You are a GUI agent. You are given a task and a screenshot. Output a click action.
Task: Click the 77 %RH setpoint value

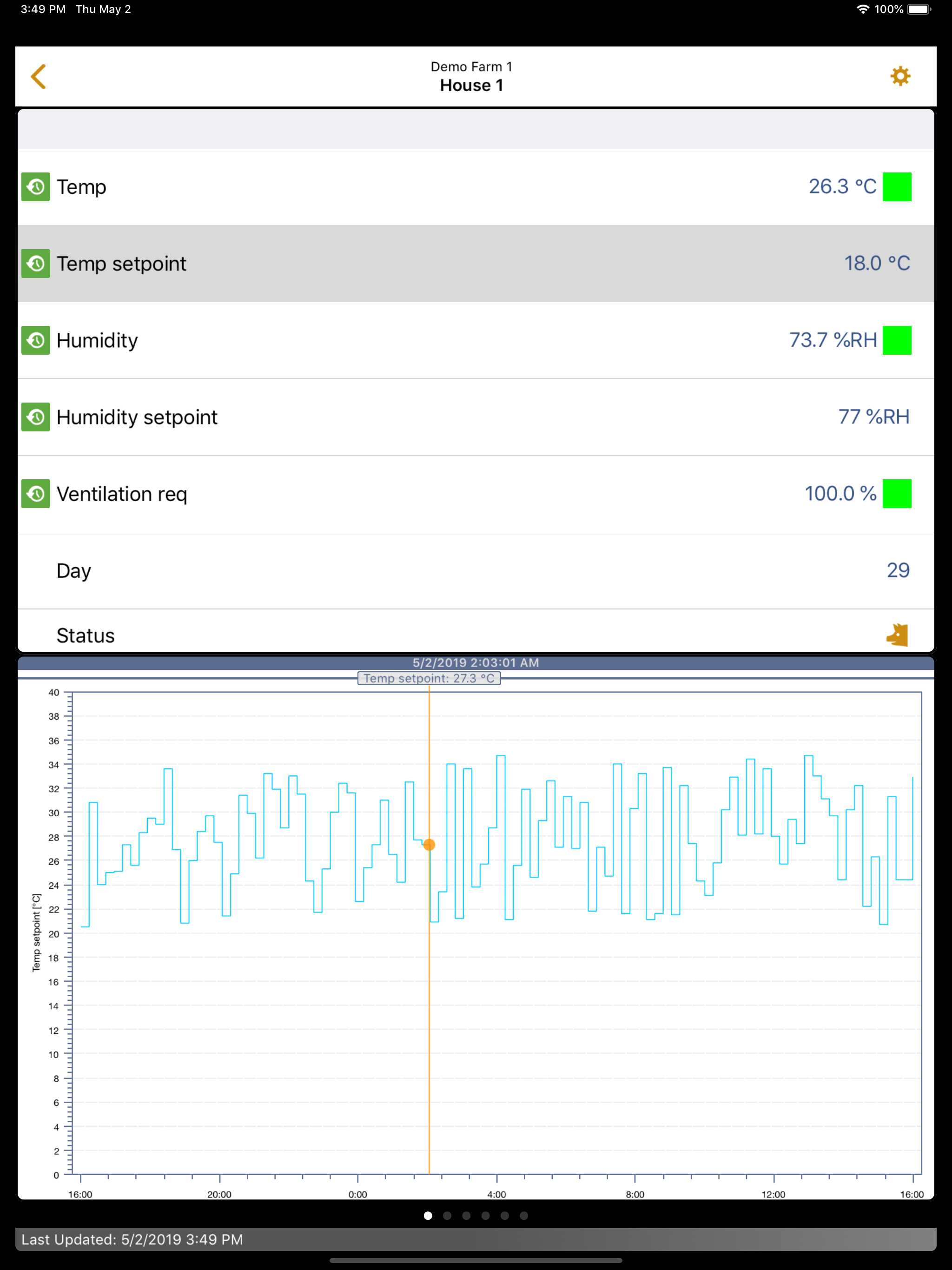coord(874,417)
